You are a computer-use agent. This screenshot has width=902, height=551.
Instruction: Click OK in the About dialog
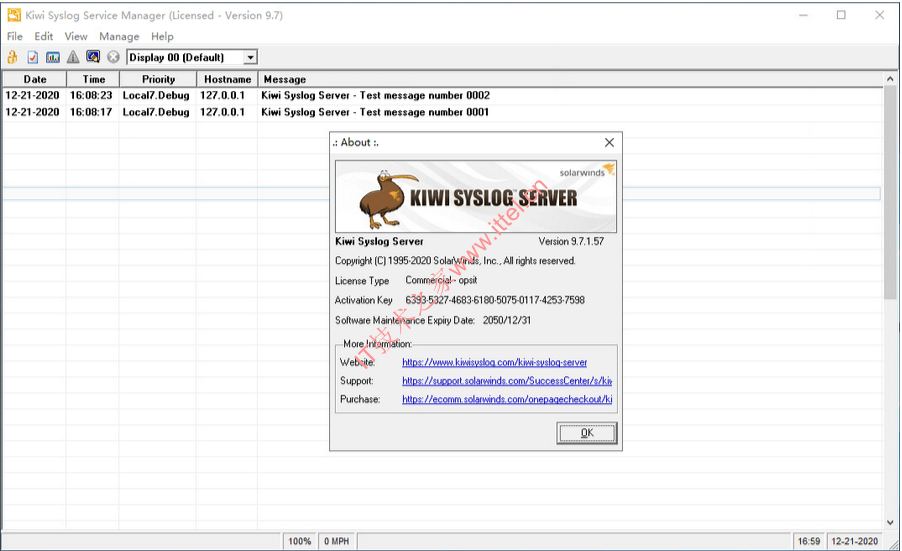point(587,433)
